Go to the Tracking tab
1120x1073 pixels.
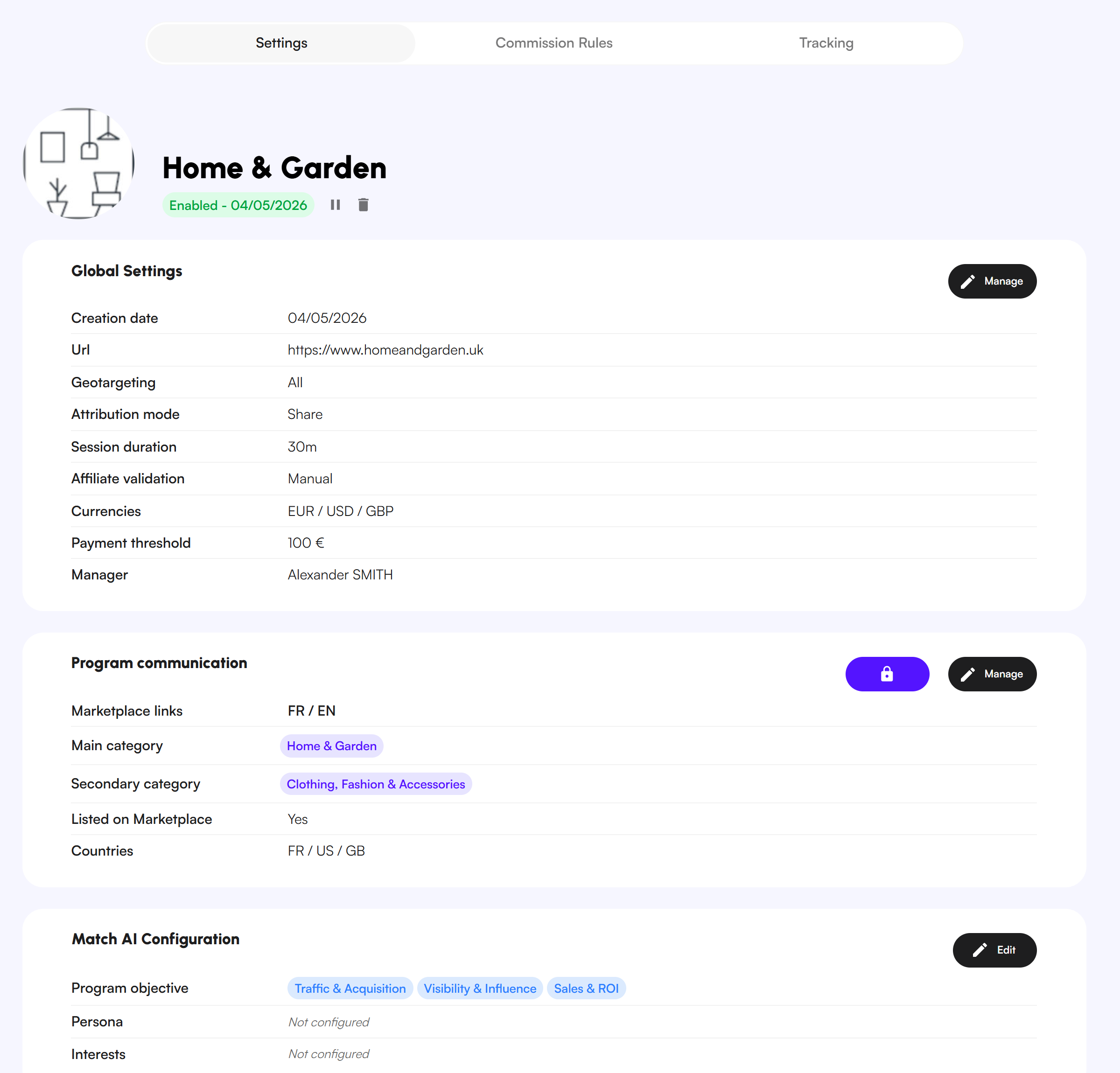pos(826,43)
